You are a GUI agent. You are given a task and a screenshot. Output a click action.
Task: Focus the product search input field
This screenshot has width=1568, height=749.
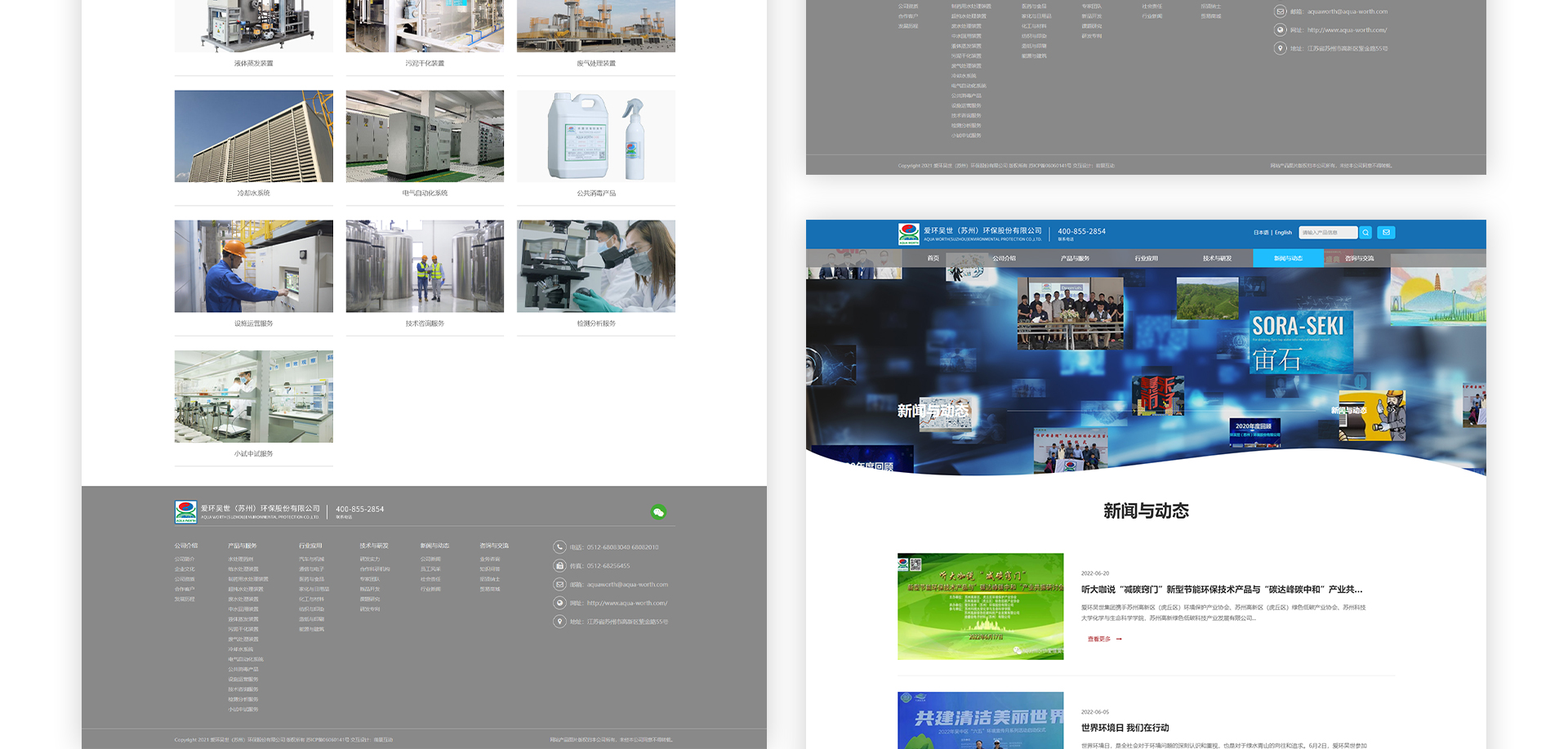click(x=1328, y=233)
